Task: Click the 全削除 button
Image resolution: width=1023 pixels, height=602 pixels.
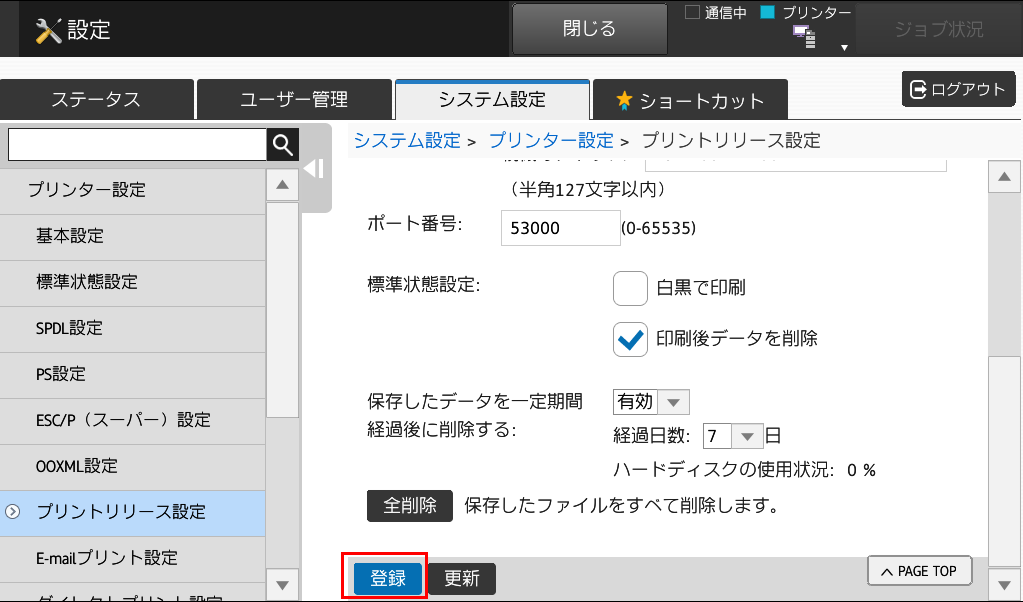Action: (410, 505)
